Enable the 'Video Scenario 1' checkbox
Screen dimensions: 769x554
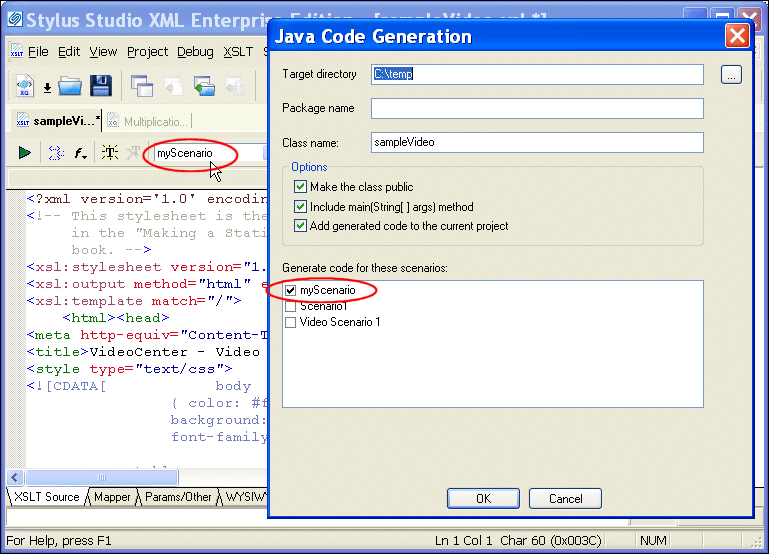pyautogui.click(x=291, y=322)
